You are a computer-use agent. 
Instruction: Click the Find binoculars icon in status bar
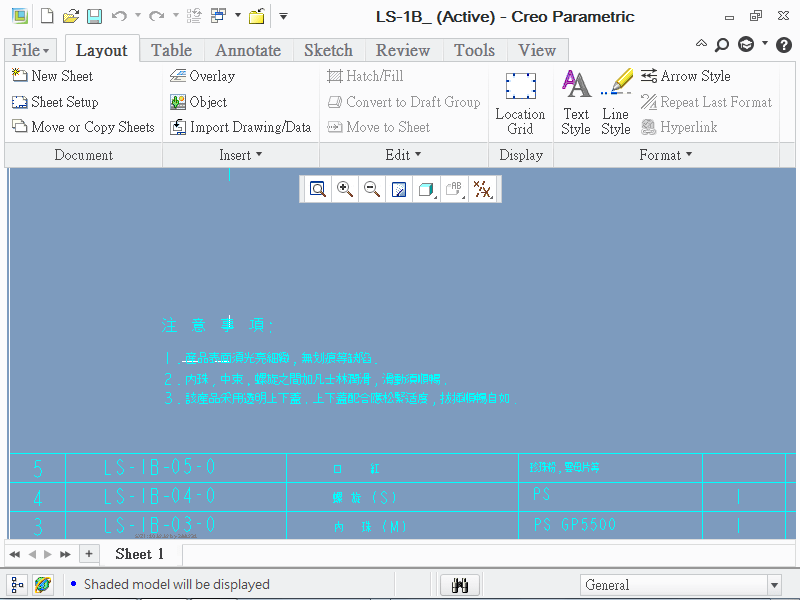point(461,585)
